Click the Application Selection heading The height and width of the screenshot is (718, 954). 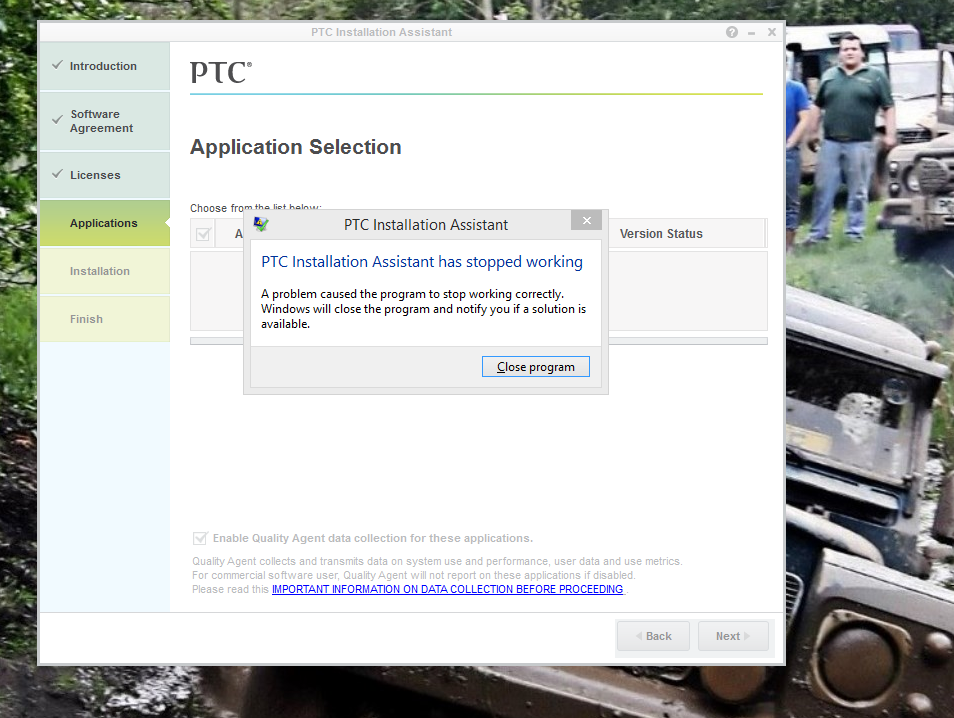click(296, 147)
